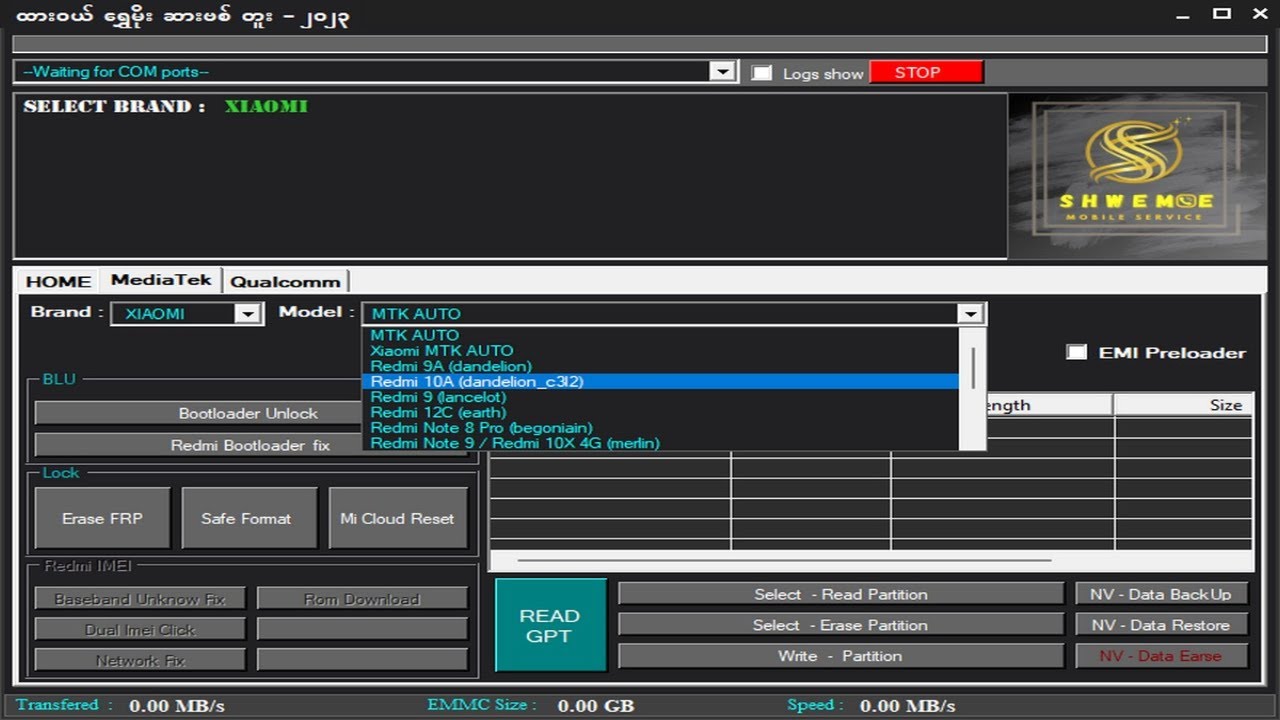Click the Rom Download button
The height and width of the screenshot is (720, 1280).
click(x=362, y=599)
